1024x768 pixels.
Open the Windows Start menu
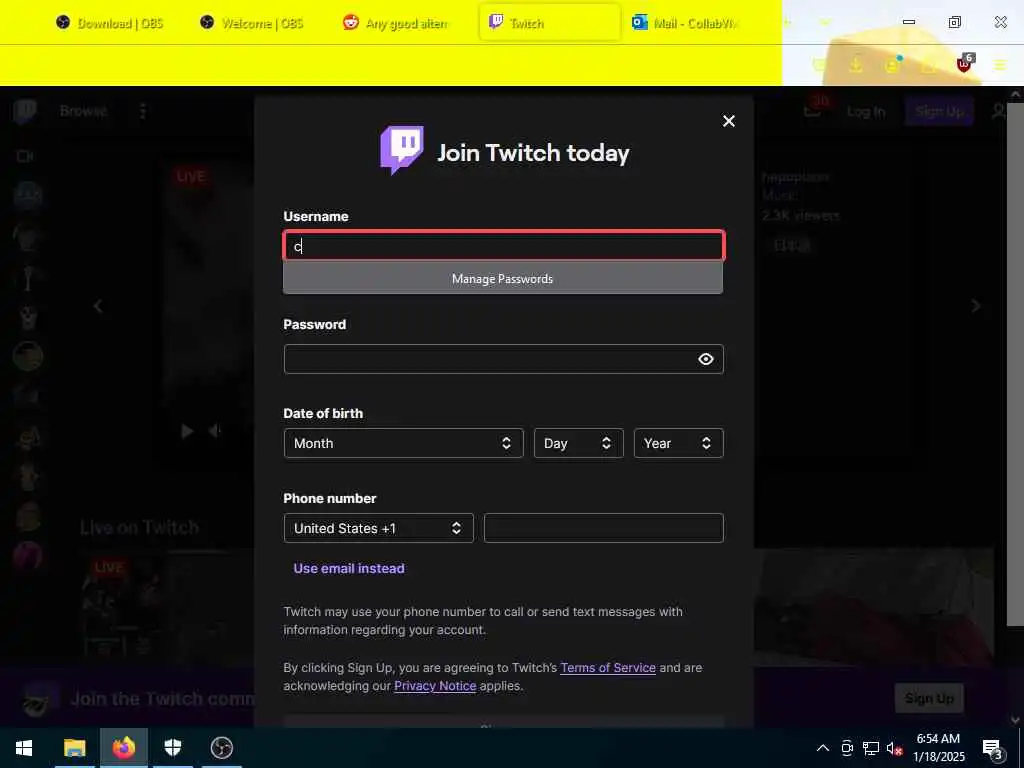tap(24, 748)
